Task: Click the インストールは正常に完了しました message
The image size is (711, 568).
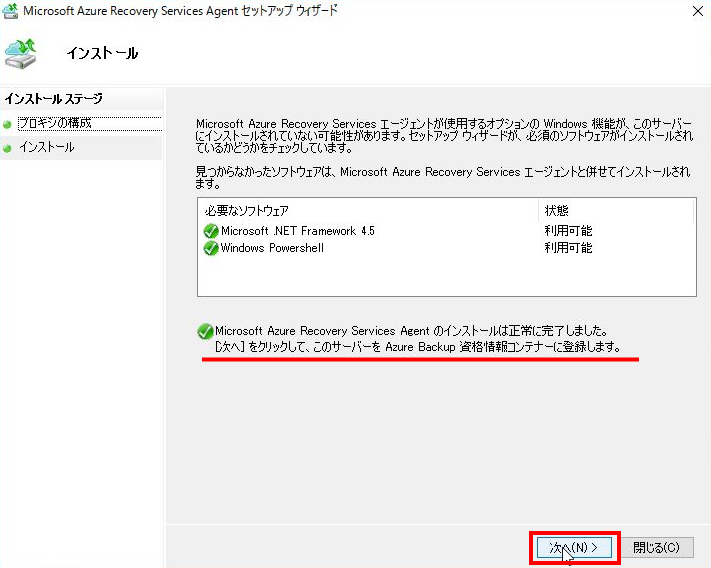Action: tap(411, 331)
